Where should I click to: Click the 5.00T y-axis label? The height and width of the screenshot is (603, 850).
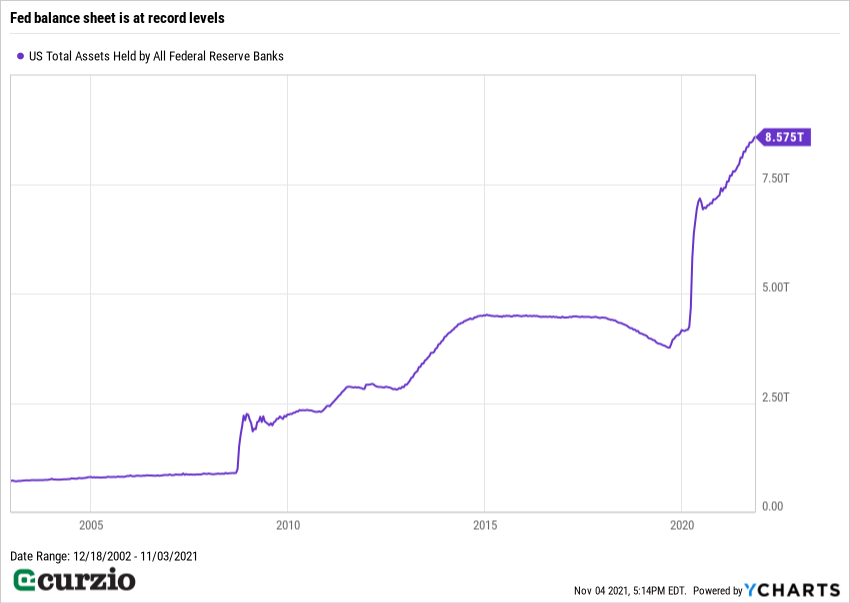coord(776,288)
